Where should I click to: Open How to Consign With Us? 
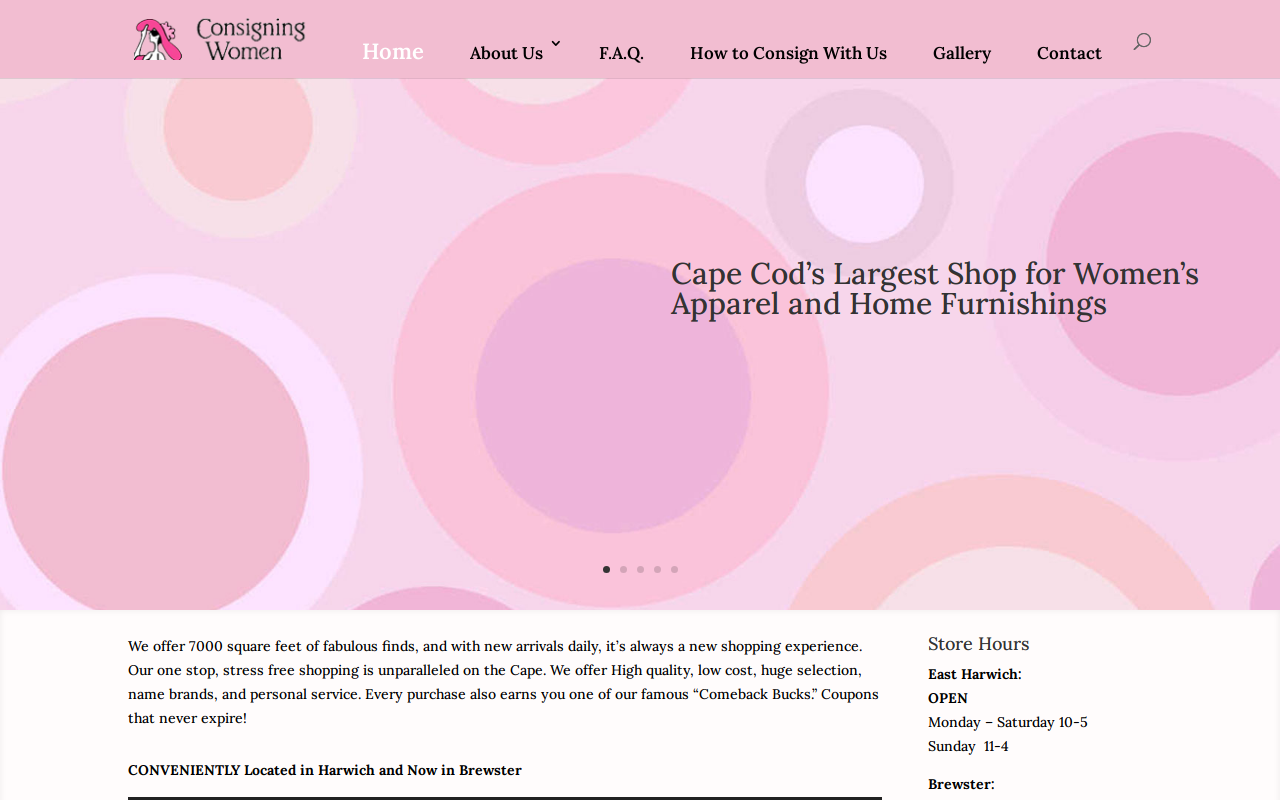coord(788,53)
